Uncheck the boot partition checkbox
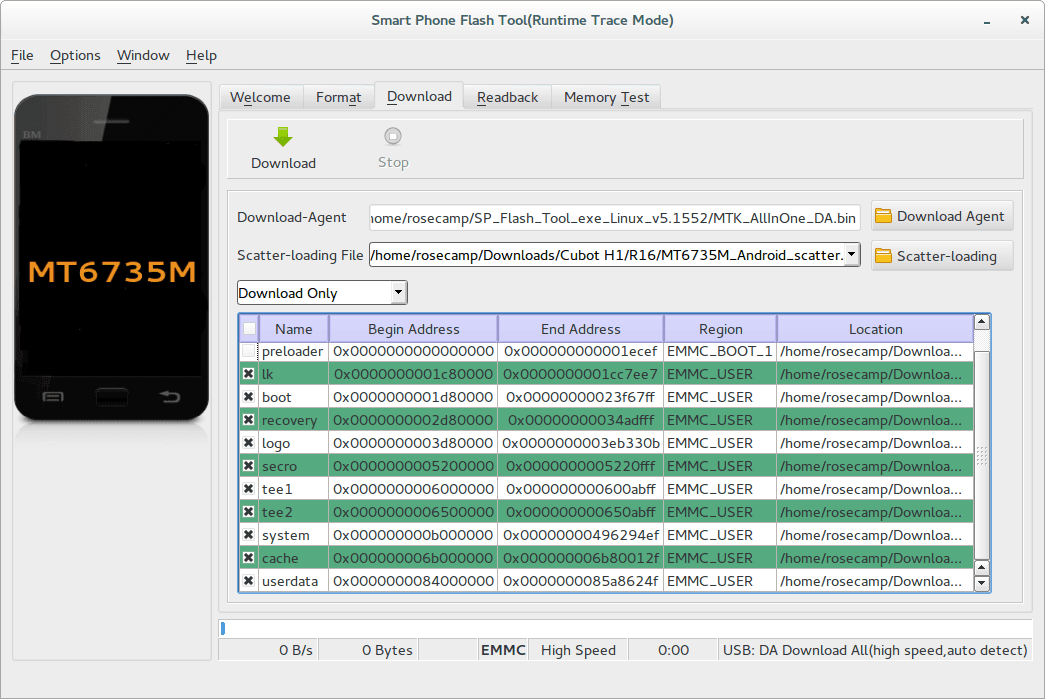This screenshot has height=699, width=1045. pos(249,397)
